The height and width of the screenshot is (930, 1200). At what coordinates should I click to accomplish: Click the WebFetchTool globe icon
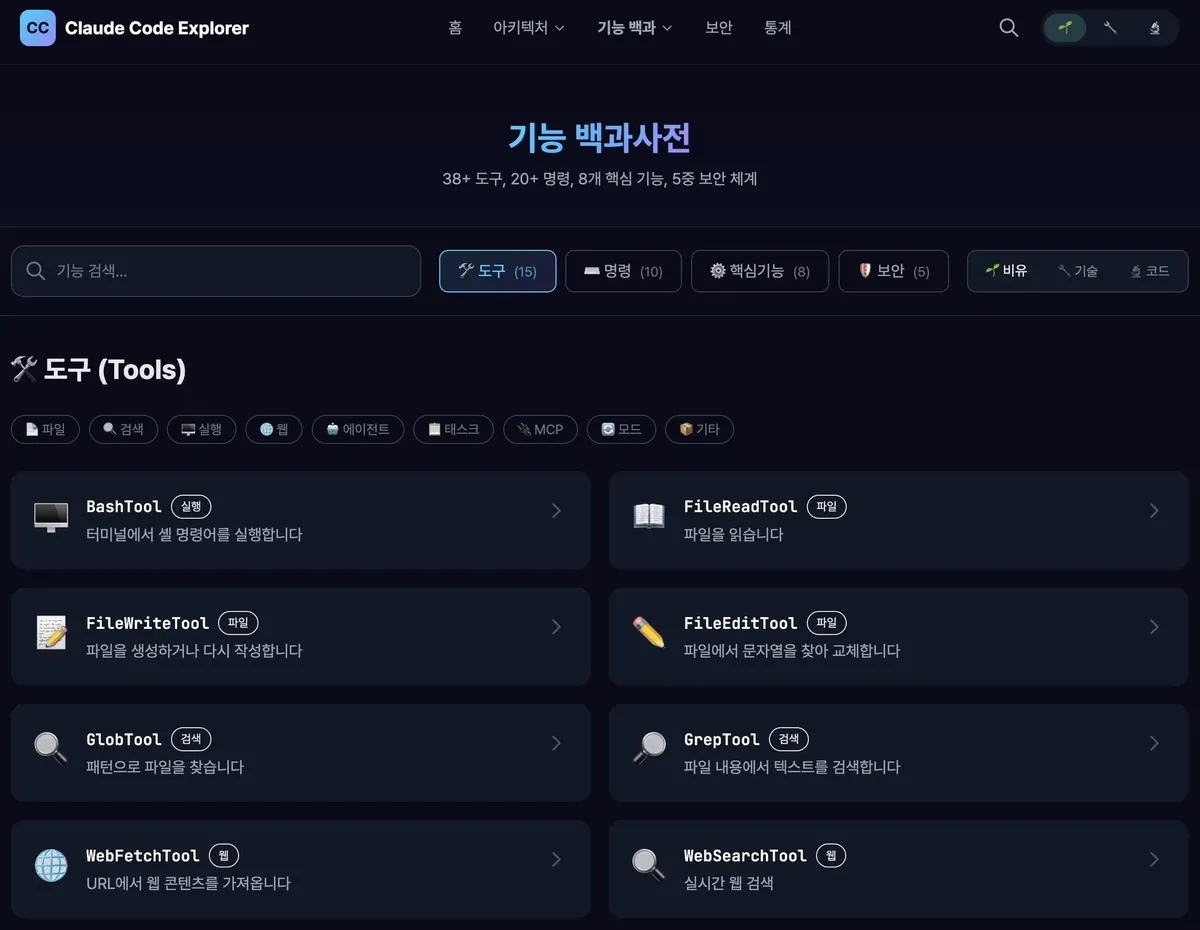pos(51,865)
